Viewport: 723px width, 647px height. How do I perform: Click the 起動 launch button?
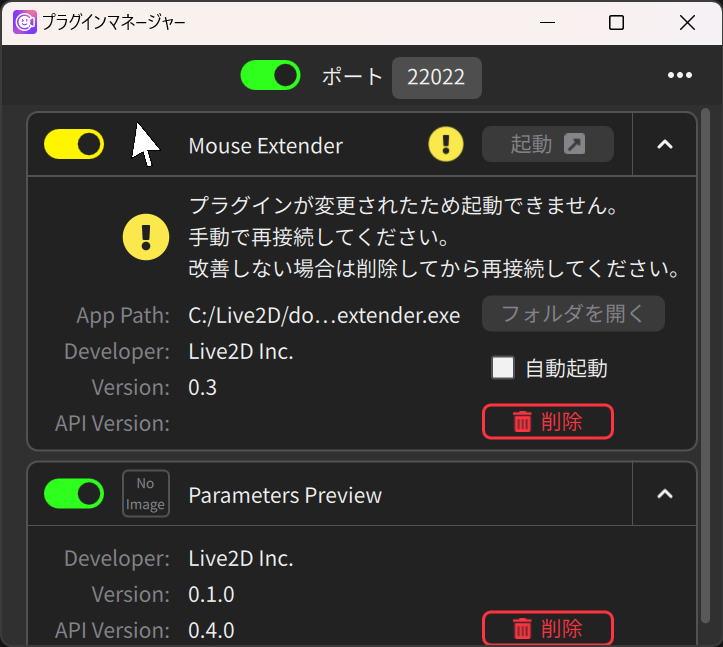[548, 144]
